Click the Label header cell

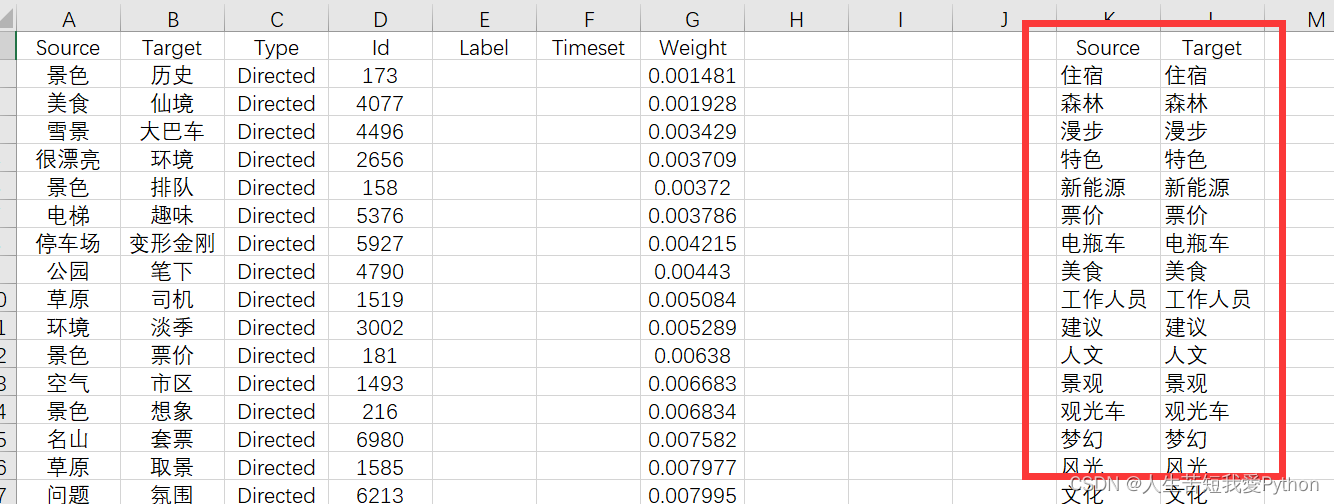484,47
